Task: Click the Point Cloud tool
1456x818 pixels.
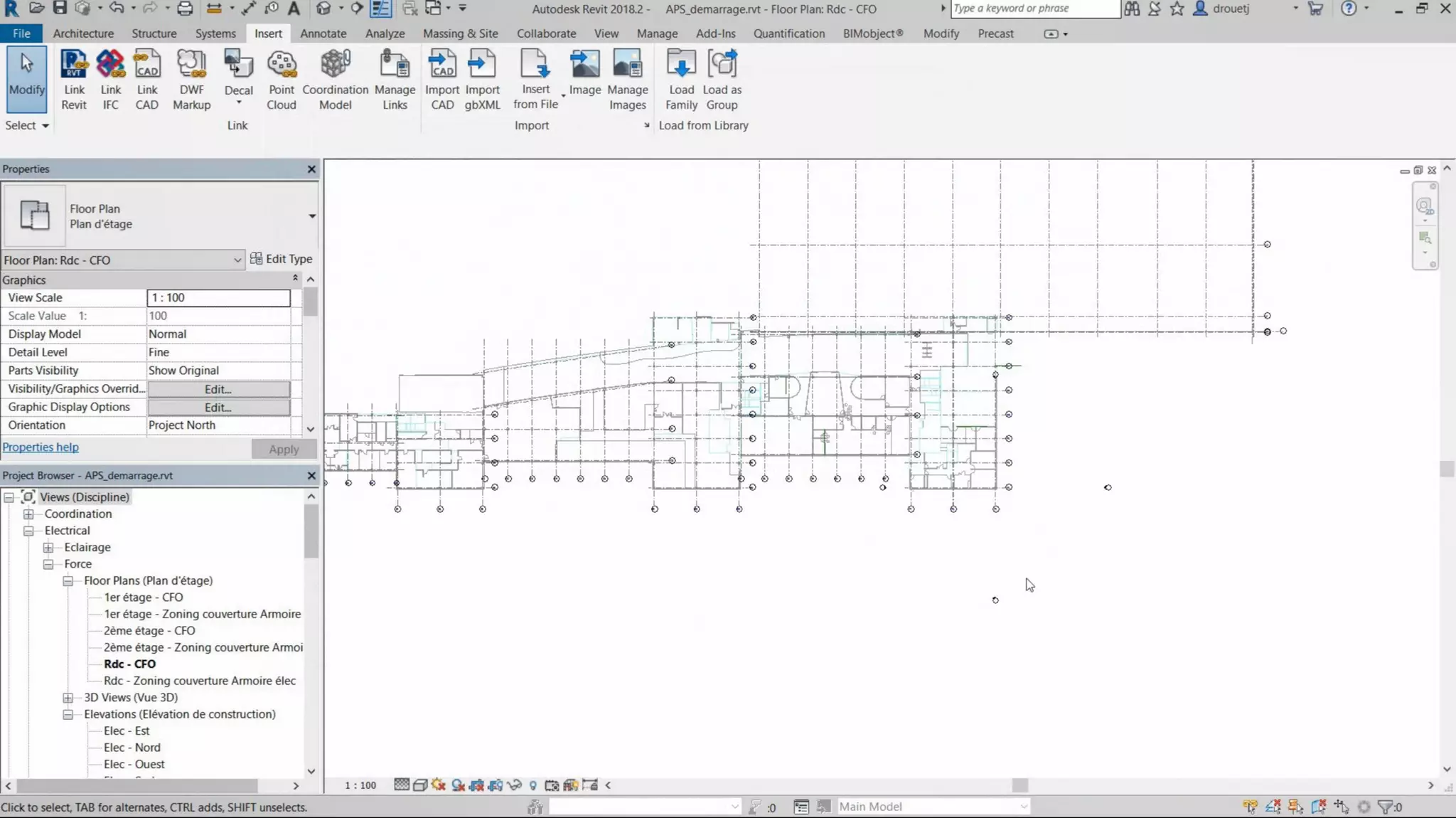Action: point(282,80)
